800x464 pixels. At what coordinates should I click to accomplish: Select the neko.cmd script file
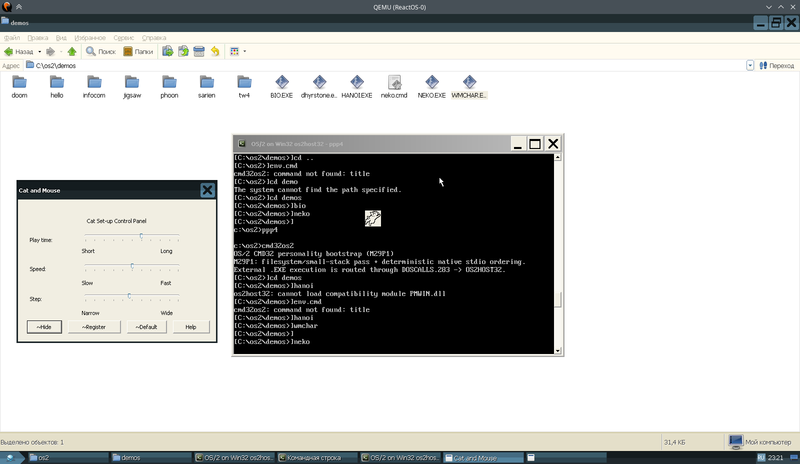coord(394,87)
